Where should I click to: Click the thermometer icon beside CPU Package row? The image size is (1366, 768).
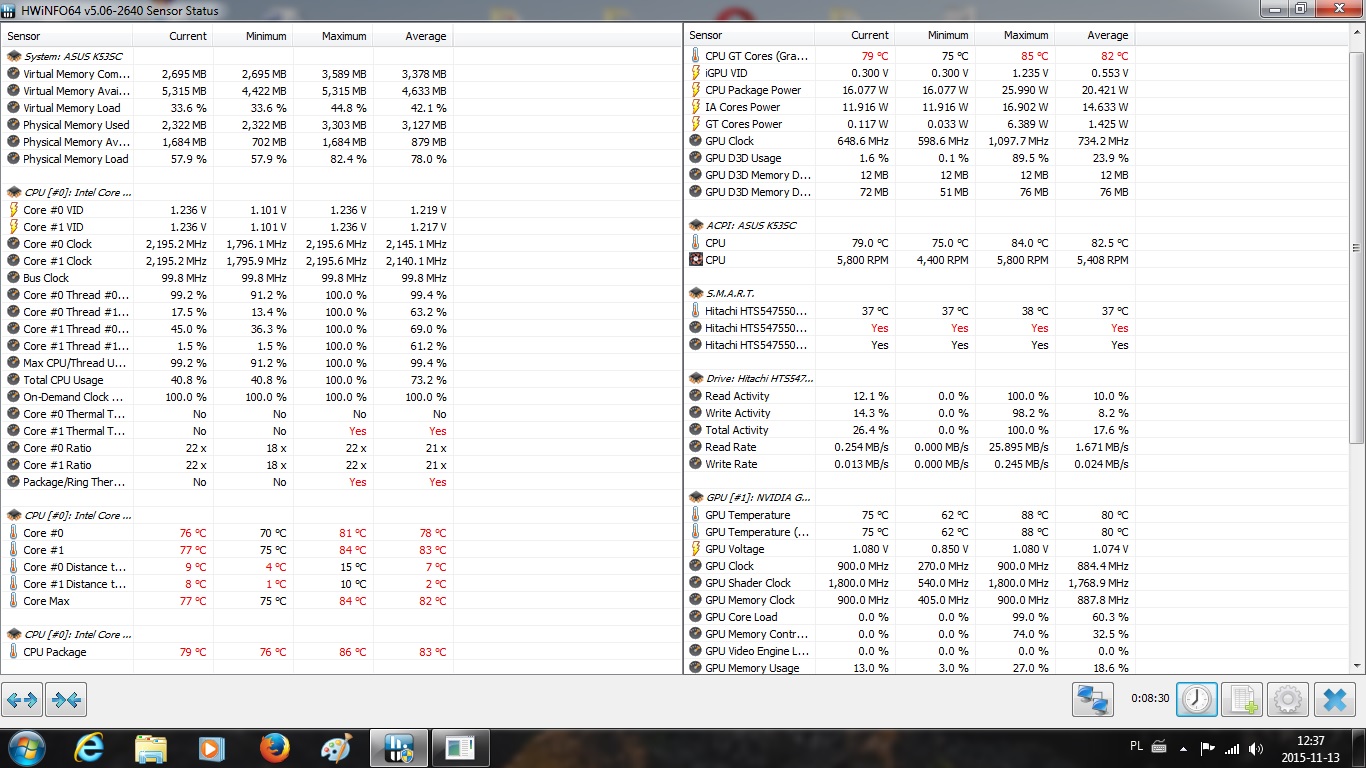pos(14,652)
